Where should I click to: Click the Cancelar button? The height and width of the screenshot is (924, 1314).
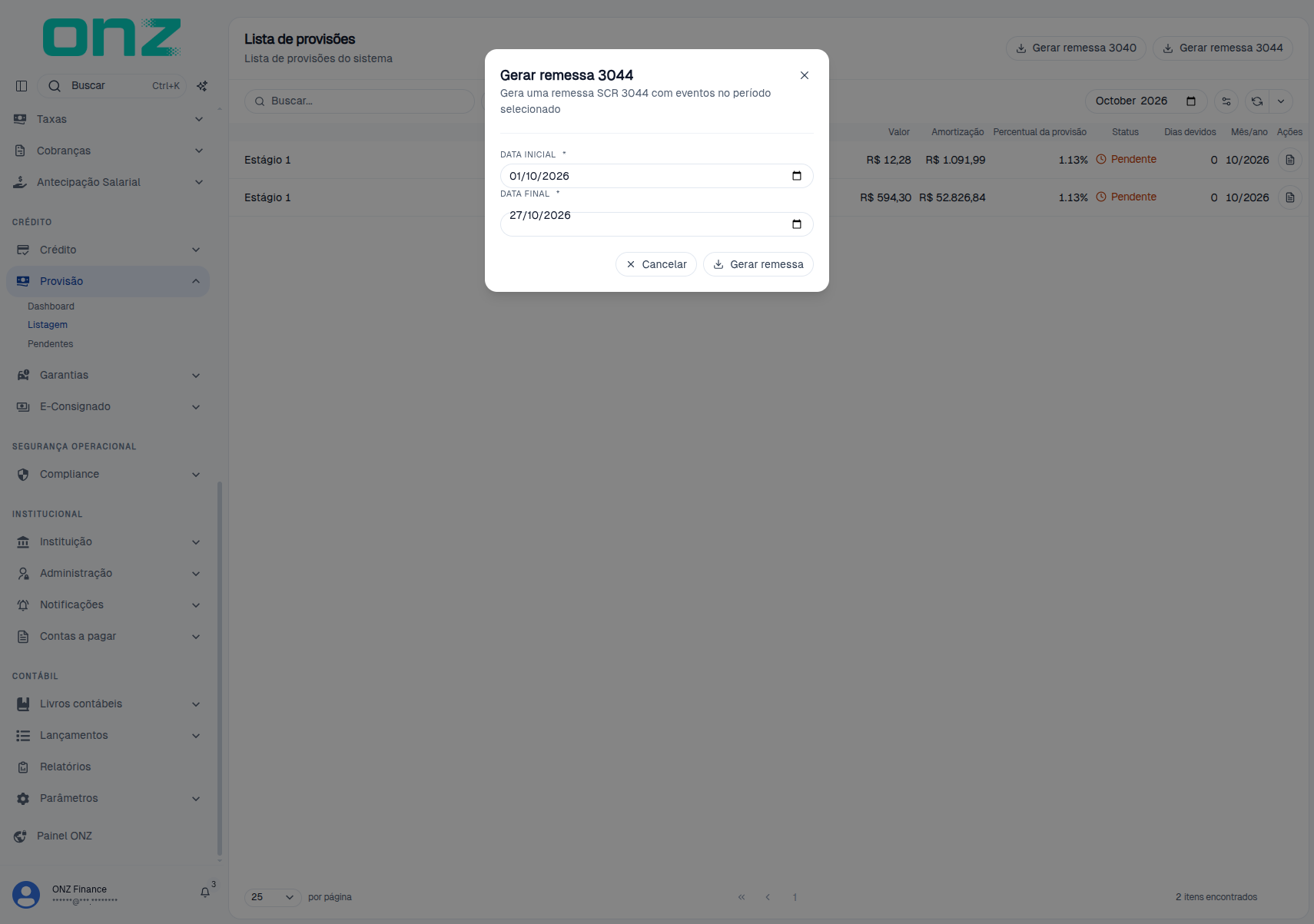tap(656, 264)
